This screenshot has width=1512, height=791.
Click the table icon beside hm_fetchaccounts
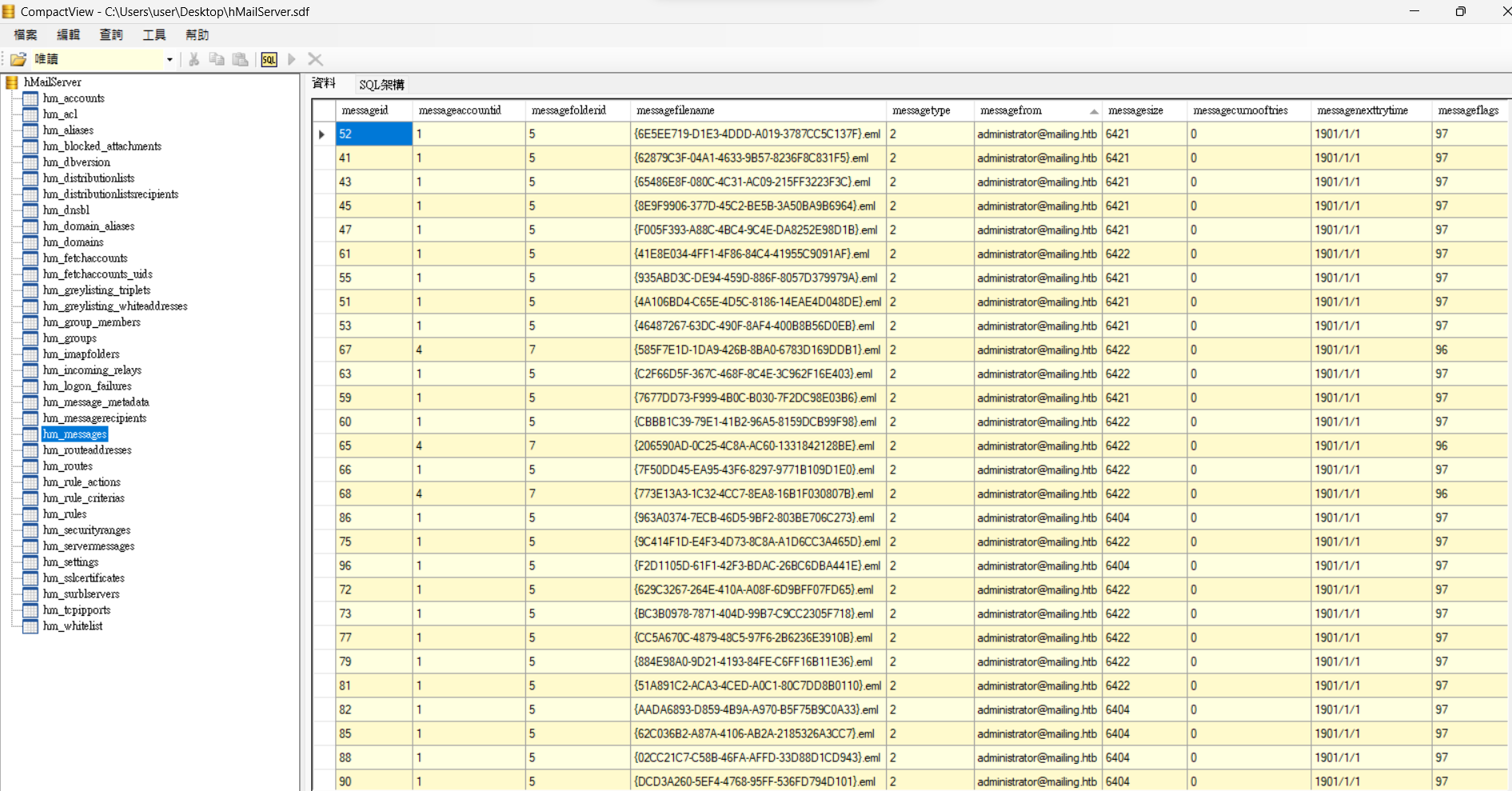30,258
